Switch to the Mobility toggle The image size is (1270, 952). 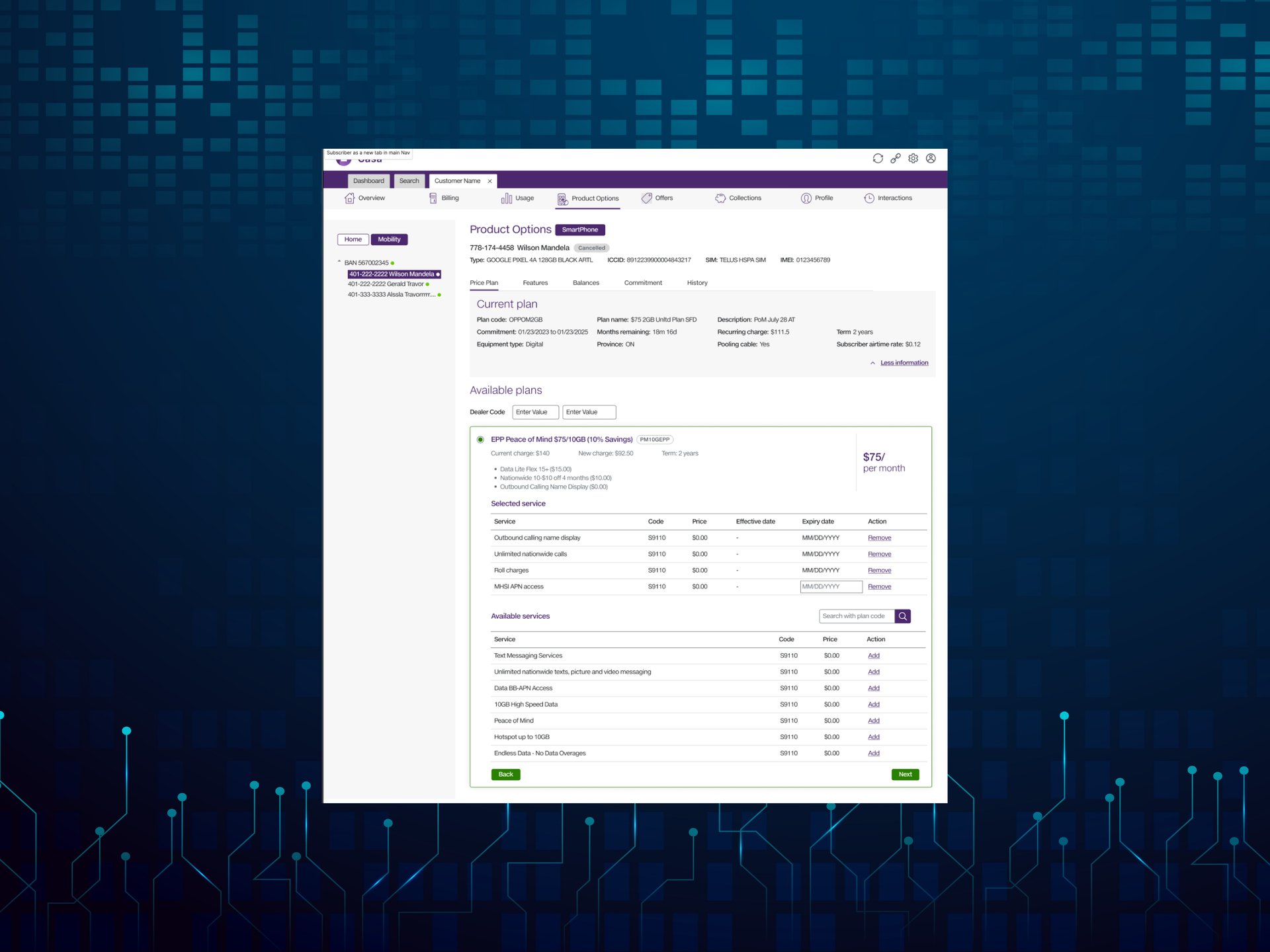point(389,239)
